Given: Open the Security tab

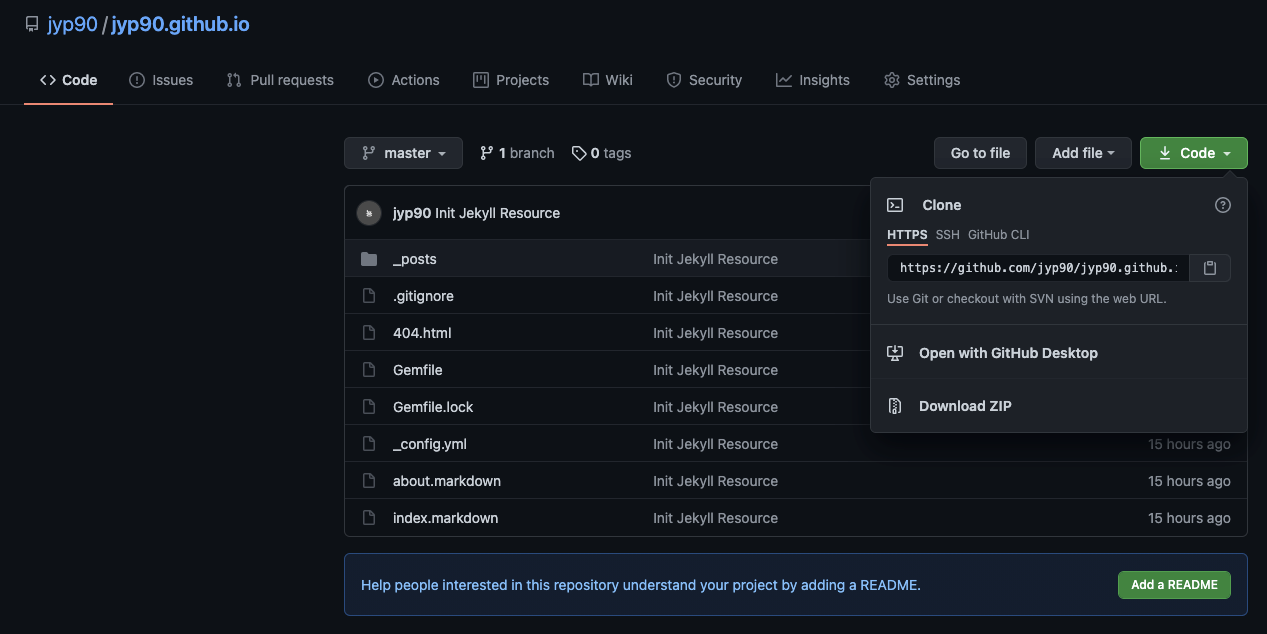Looking at the screenshot, I should click(x=704, y=80).
